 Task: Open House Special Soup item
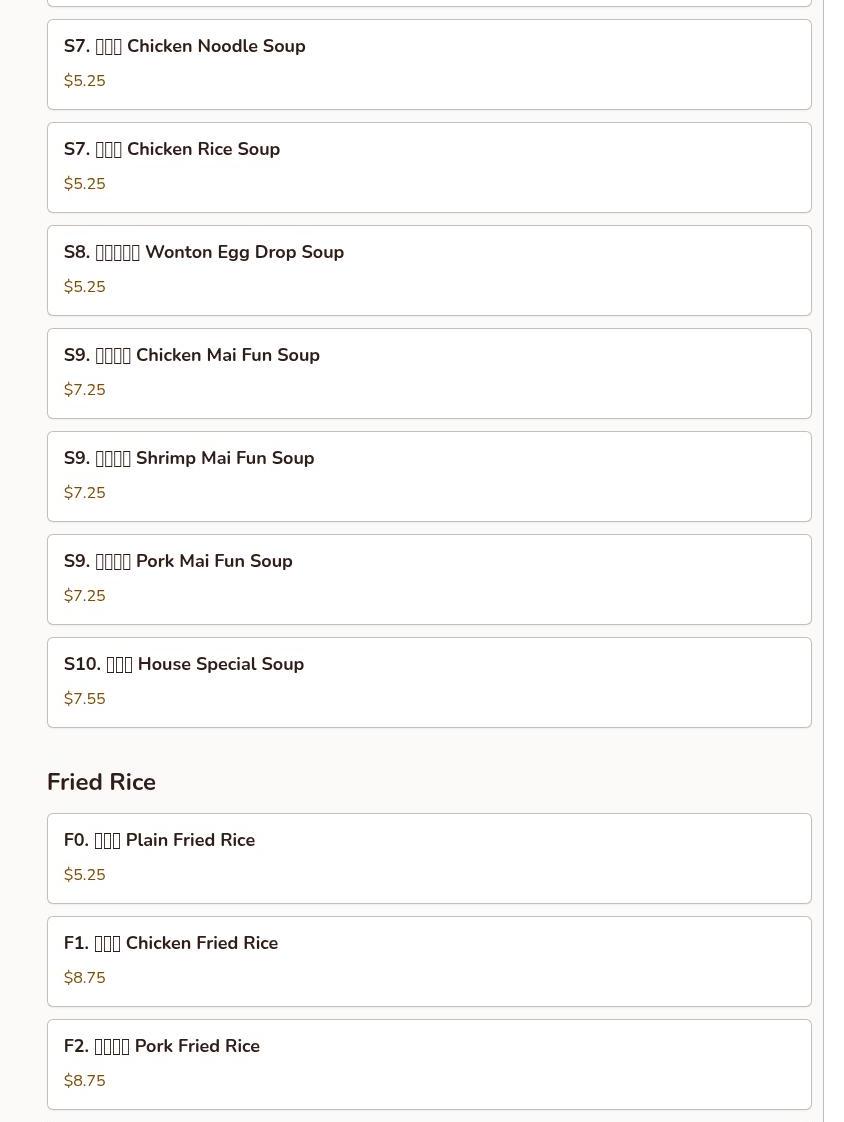point(429,682)
